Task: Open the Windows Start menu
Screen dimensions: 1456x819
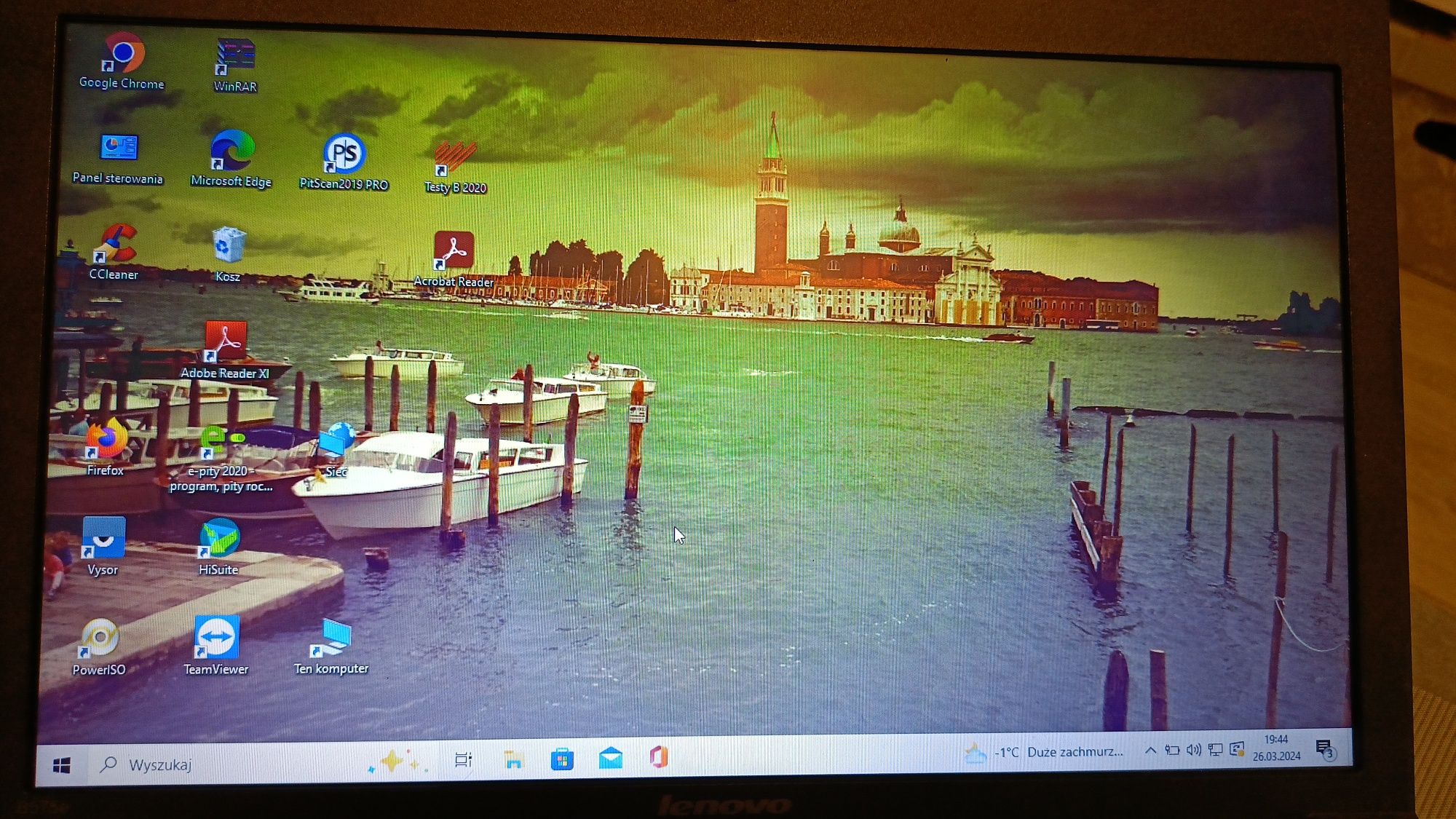Action: click(62, 765)
